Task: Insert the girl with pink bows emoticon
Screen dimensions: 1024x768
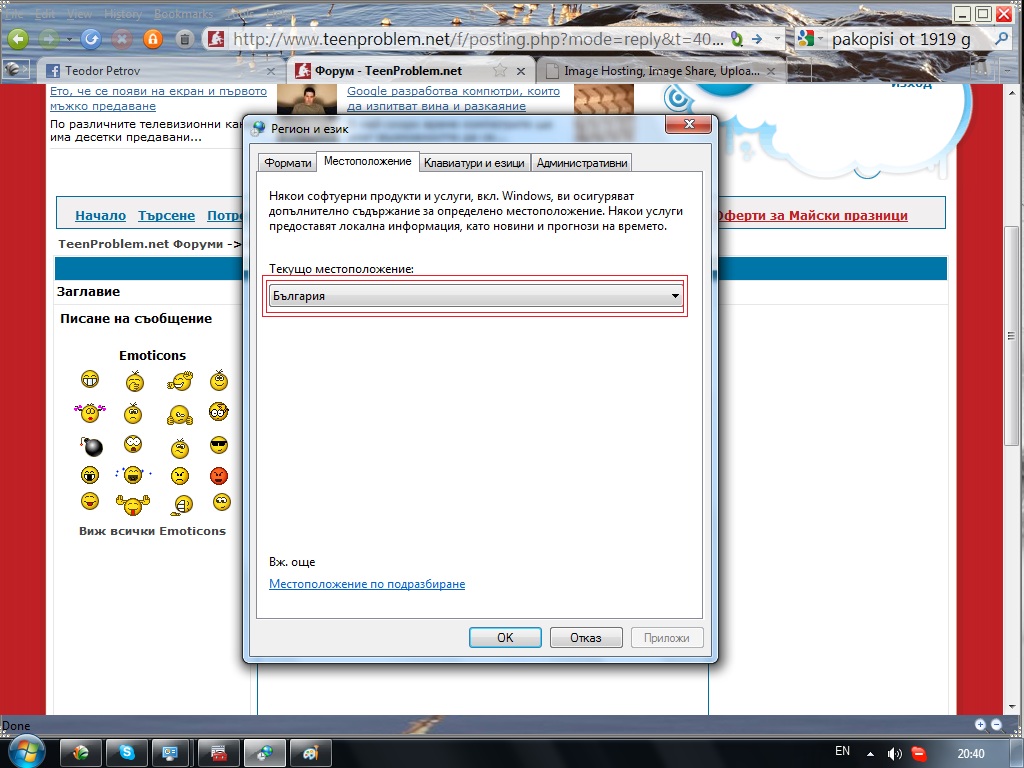Action: click(89, 412)
